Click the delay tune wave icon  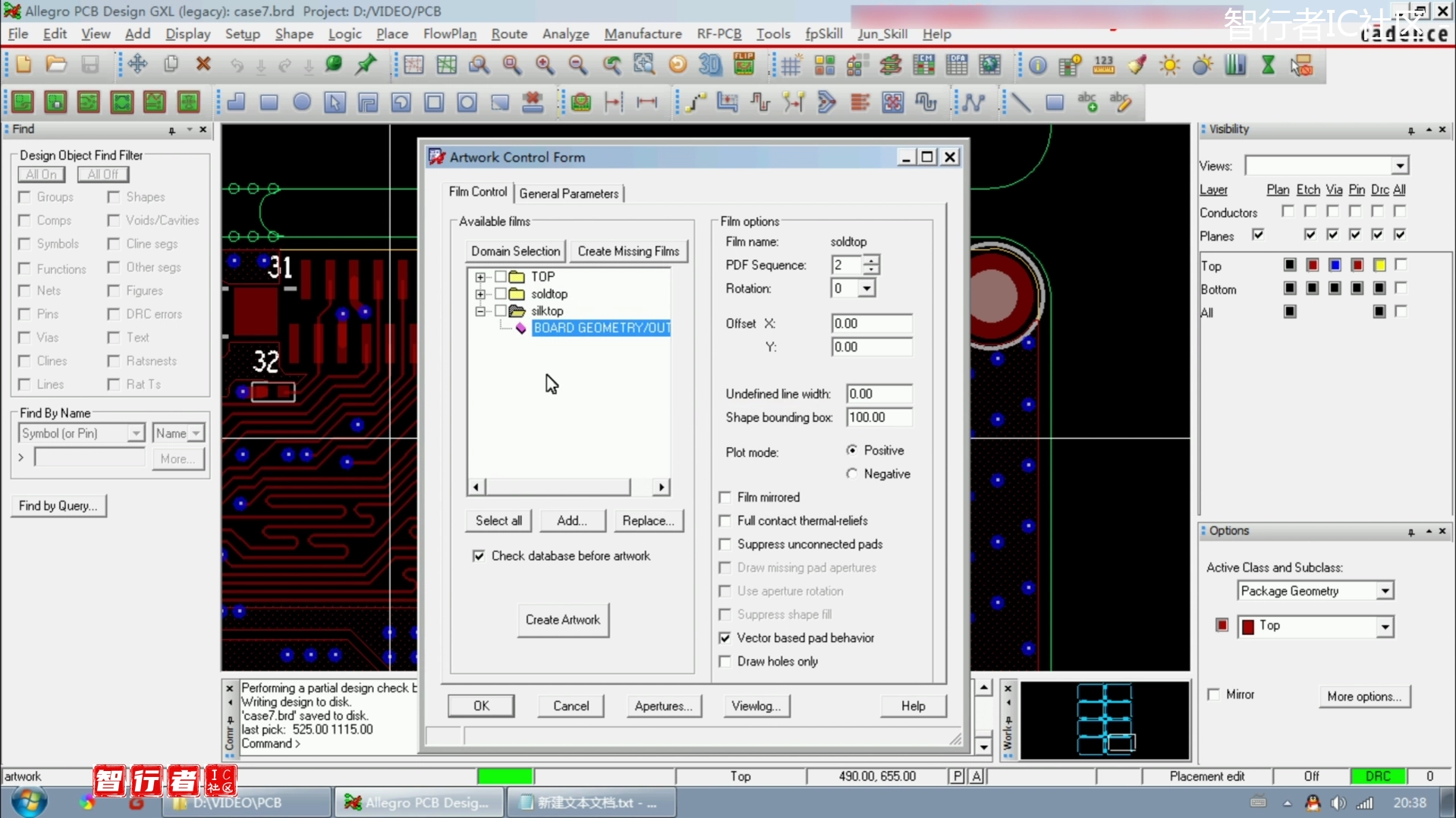click(x=926, y=102)
